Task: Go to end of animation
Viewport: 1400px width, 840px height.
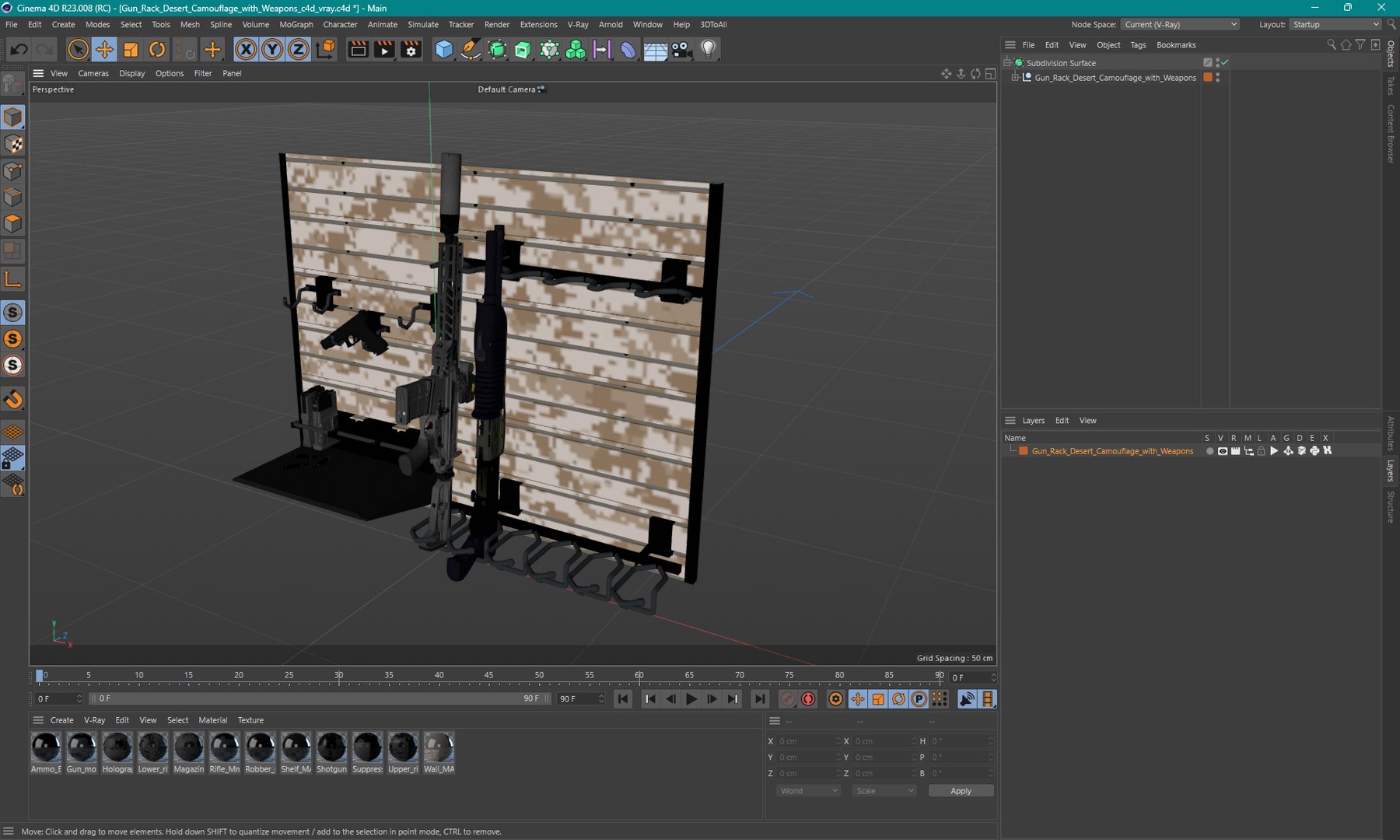Action: 760,699
